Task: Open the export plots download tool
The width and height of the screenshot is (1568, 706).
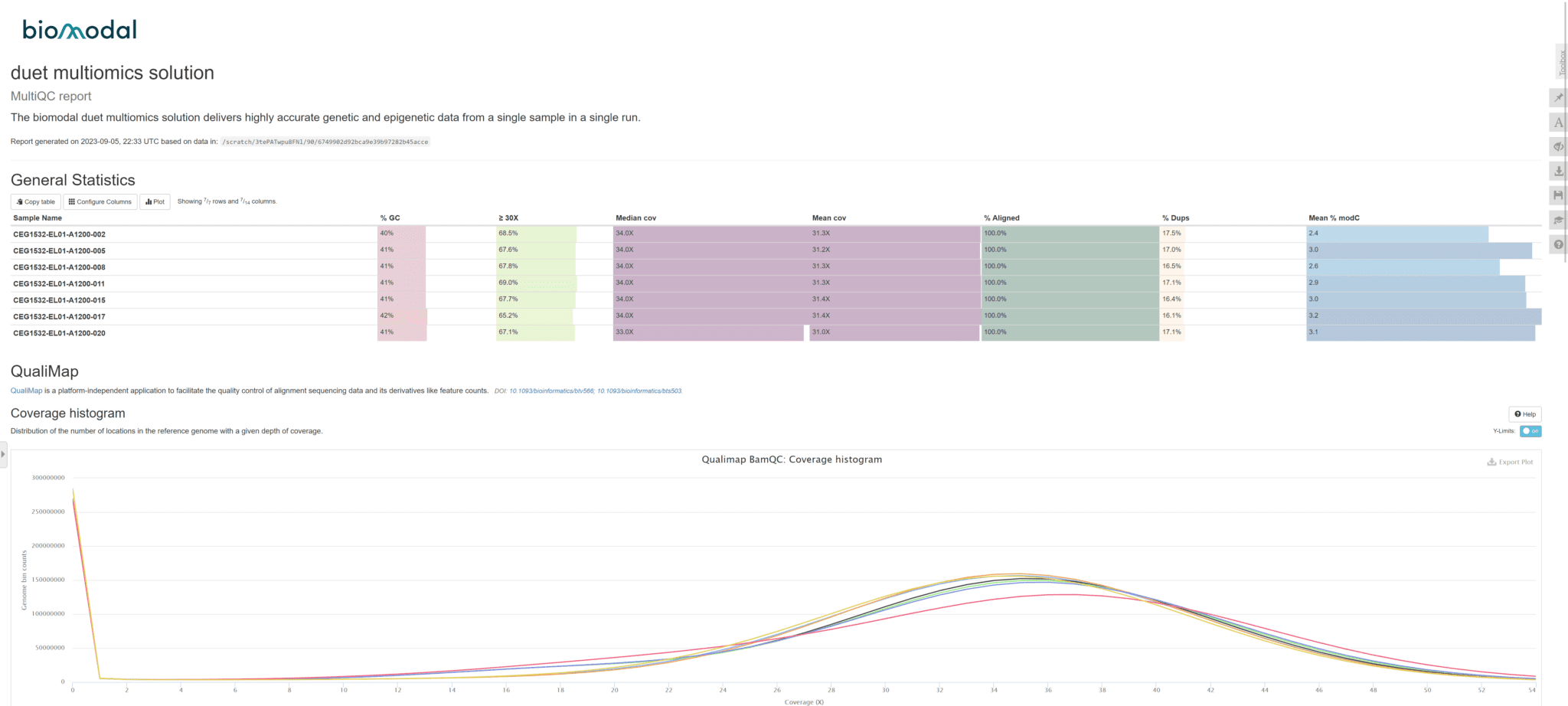Action: (x=1558, y=171)
